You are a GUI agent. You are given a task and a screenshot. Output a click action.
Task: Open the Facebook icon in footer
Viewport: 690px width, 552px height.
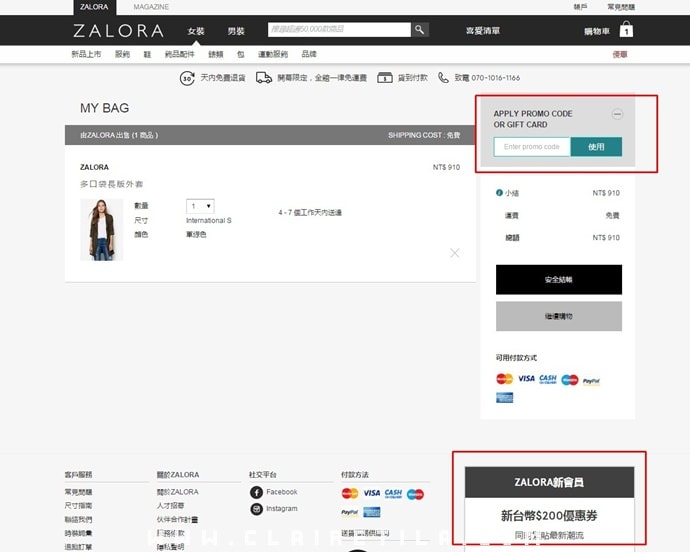256,492
